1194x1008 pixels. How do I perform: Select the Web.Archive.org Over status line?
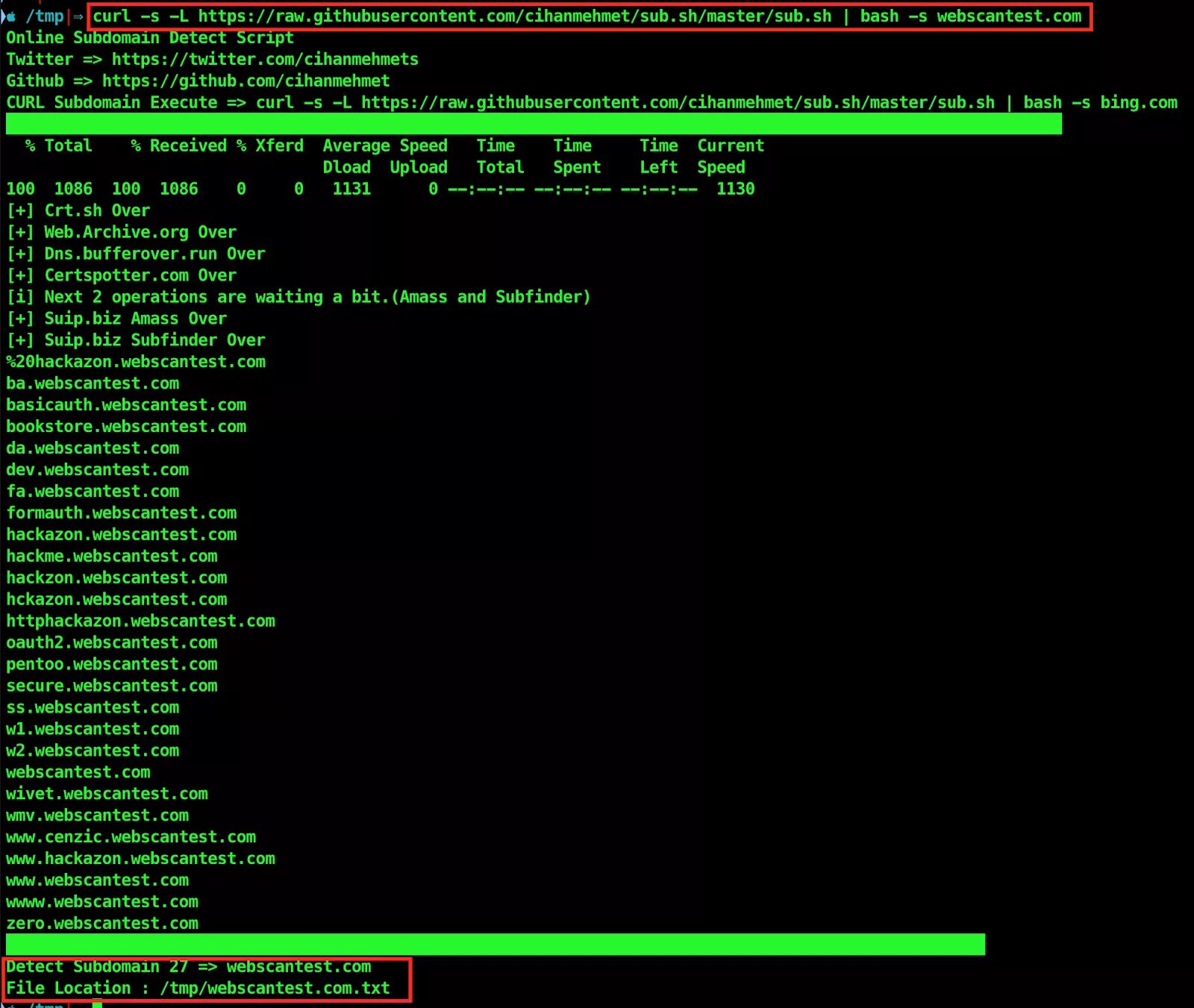click(121, 232)
